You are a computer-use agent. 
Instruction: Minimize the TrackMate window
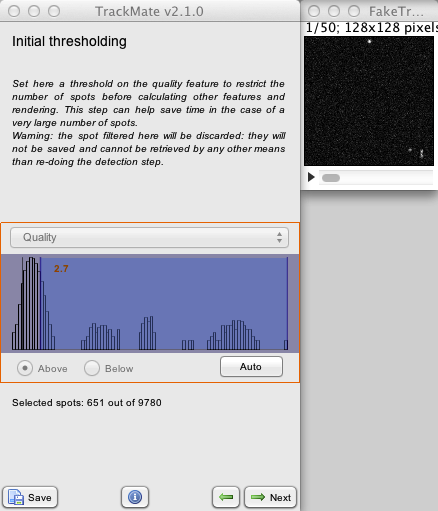click(x=34, y=11)
